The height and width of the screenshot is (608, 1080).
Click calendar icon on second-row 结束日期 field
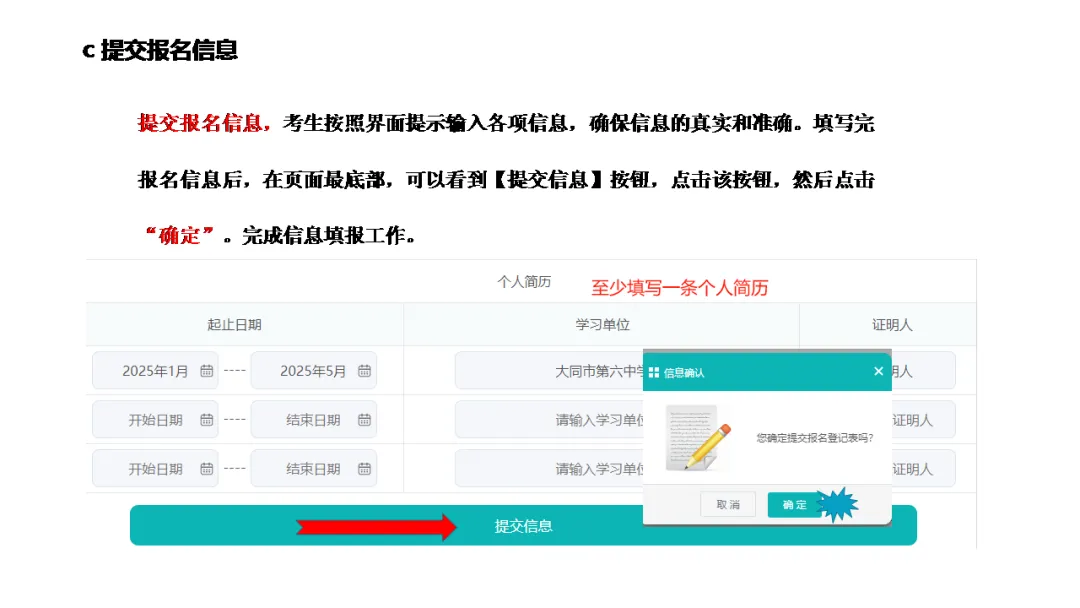click(365, 419)
